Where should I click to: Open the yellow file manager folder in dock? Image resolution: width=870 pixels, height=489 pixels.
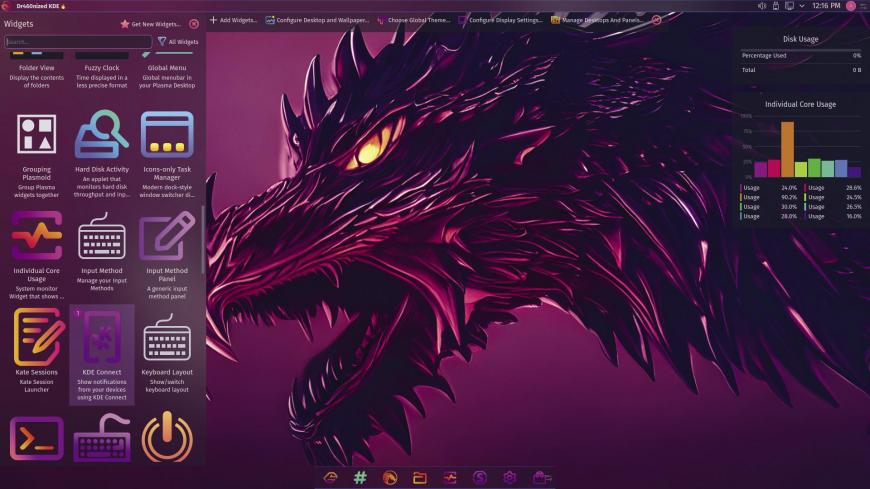[420, 477]
